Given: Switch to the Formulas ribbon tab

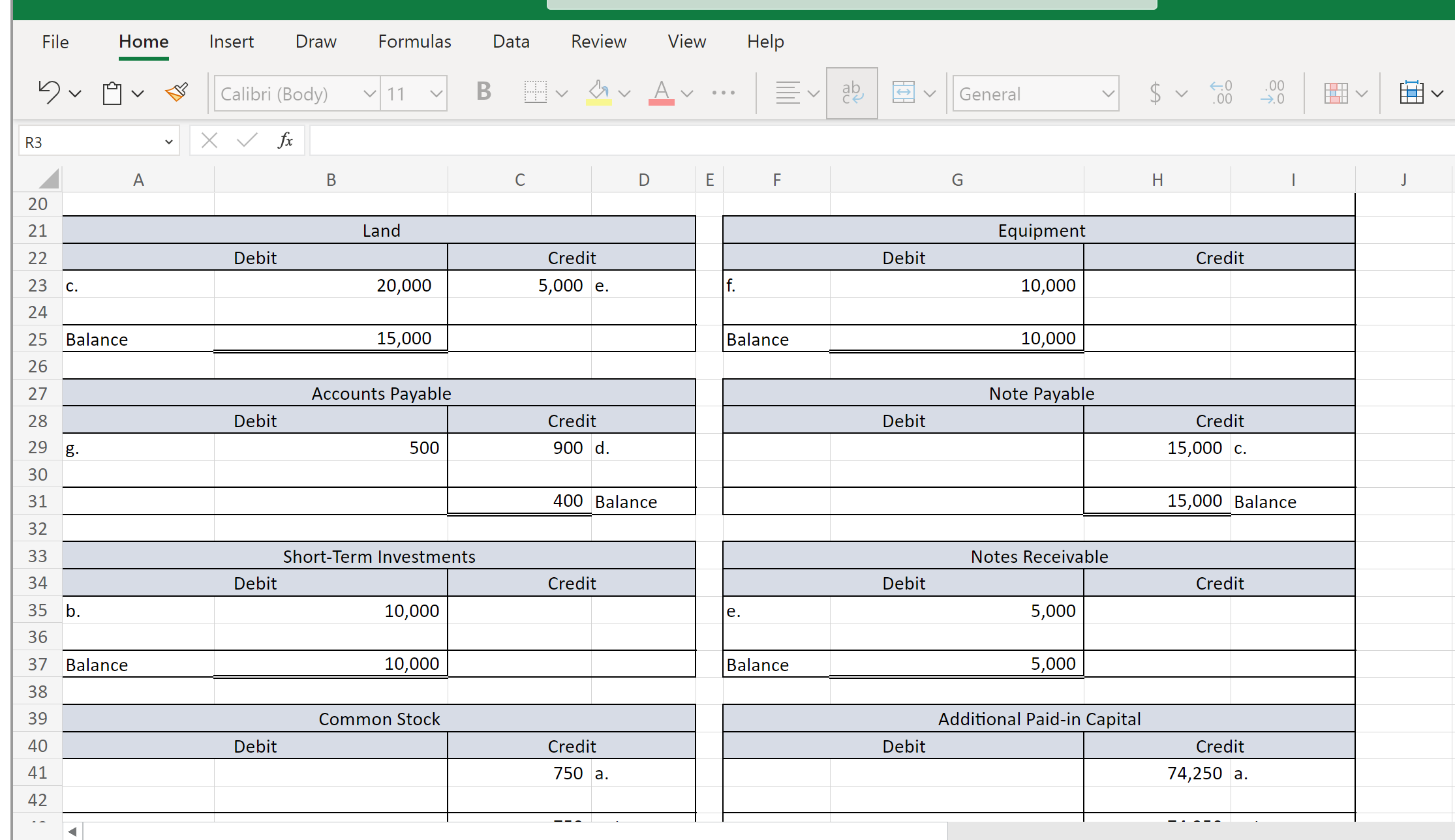Looking at the screenshot, I should pyautogui.click(x=414, y=41).
